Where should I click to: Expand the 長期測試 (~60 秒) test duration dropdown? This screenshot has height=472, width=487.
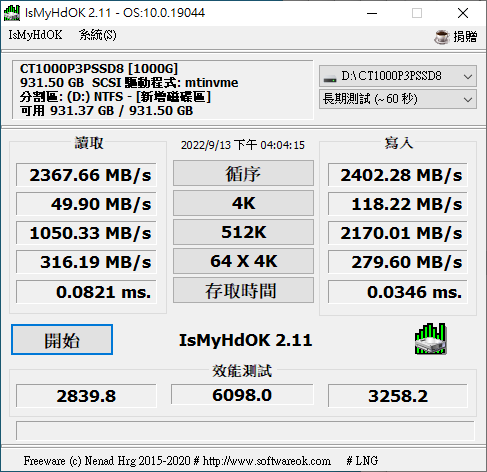coord(398,99)
